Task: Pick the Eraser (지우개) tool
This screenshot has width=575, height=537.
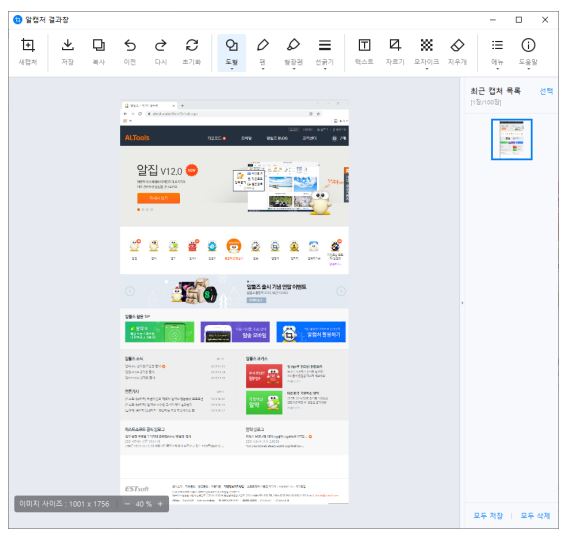Action: point(457,51)
